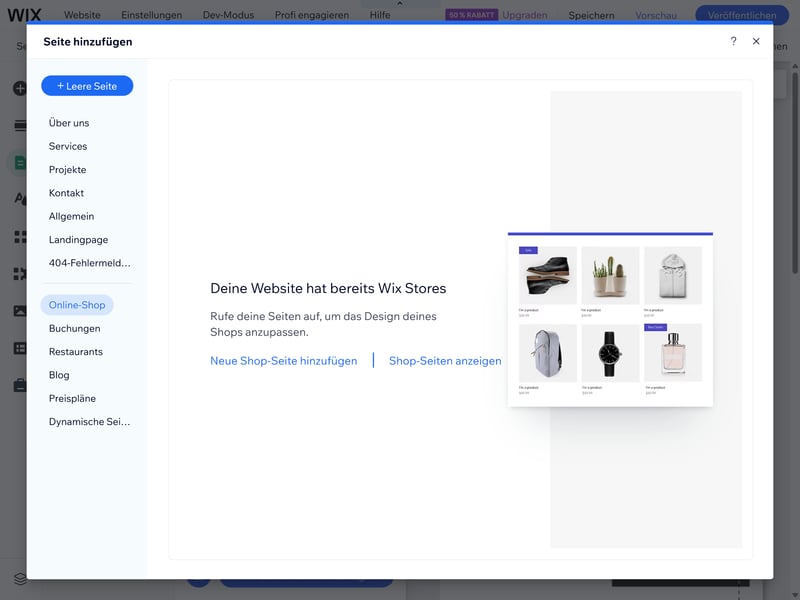The width and height of the screenshot is (800, 600).
Task: Click the help question mark icon
Action: click(733, 41)
